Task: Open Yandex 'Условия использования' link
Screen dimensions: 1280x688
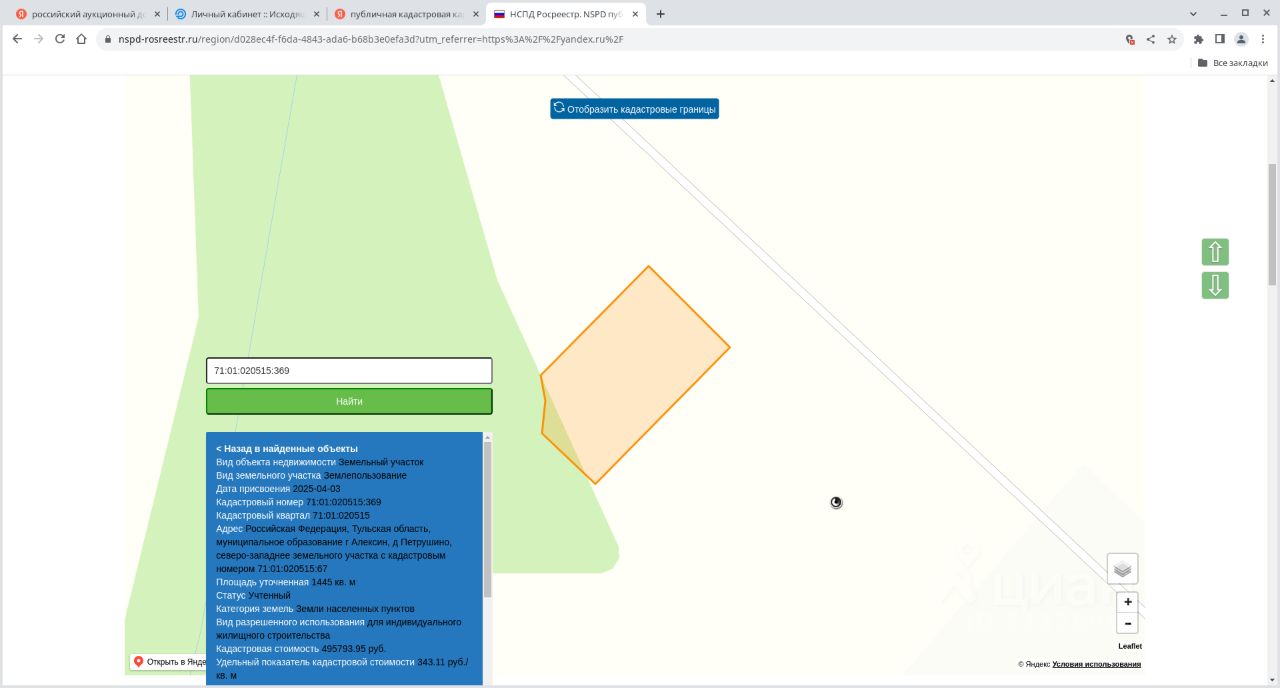Action: 1096,664
